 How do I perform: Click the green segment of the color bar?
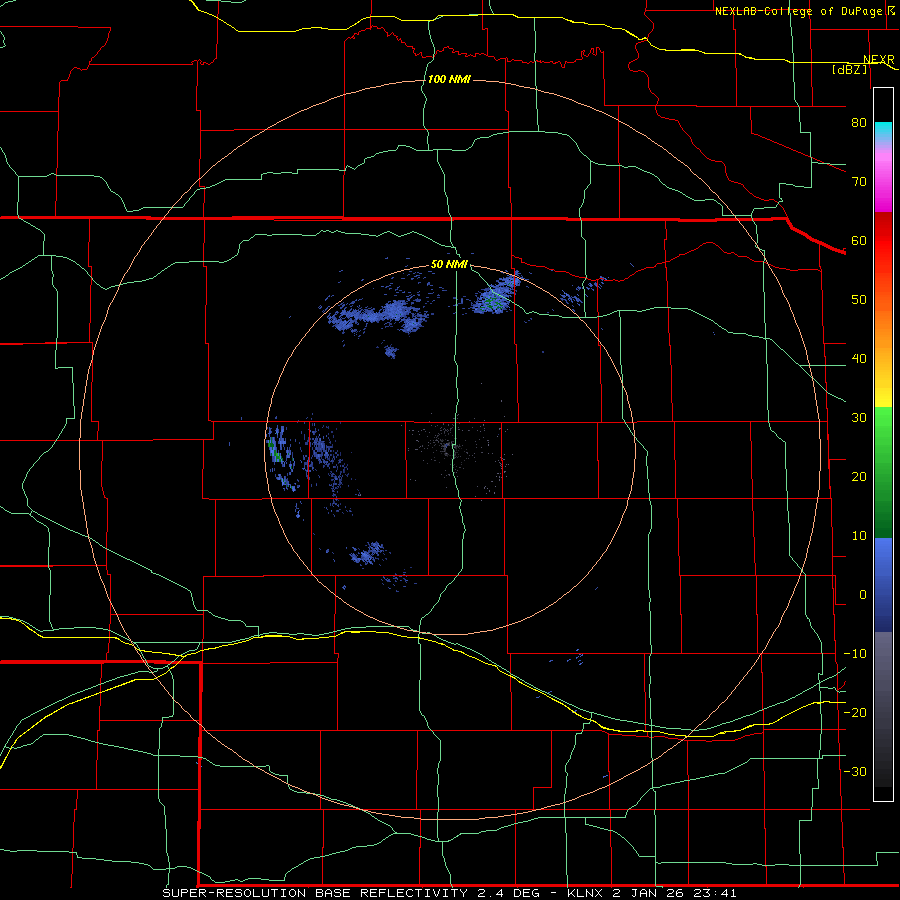(x=883, y=472)
